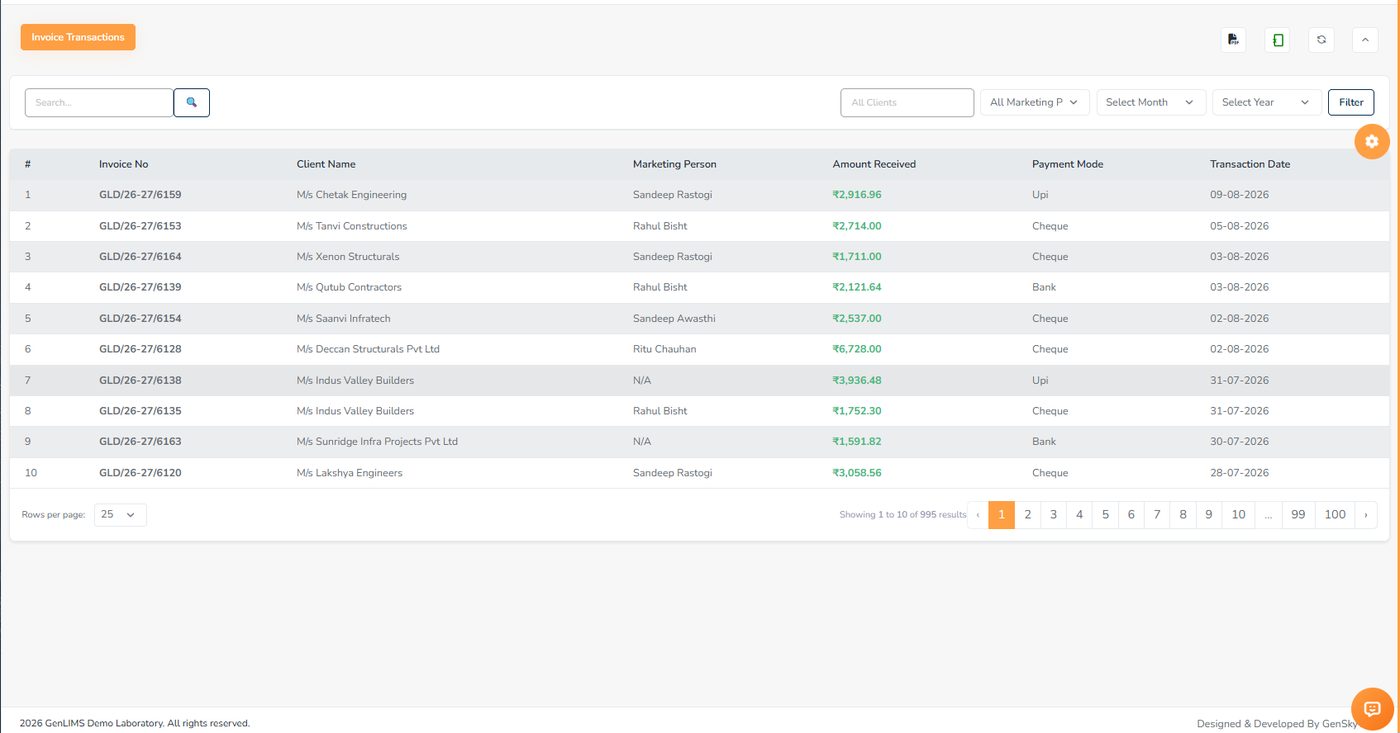
Task: Open the orange gear settings button
Action: tap(1372, 142)
